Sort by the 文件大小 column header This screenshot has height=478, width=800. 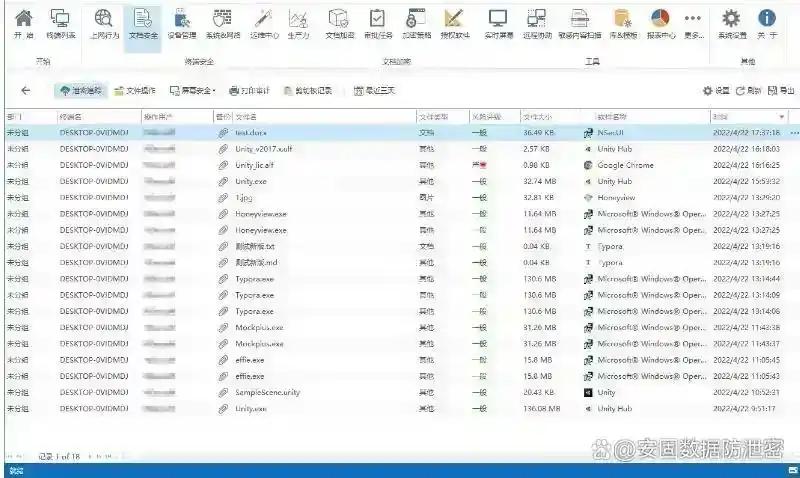[537, 117]
